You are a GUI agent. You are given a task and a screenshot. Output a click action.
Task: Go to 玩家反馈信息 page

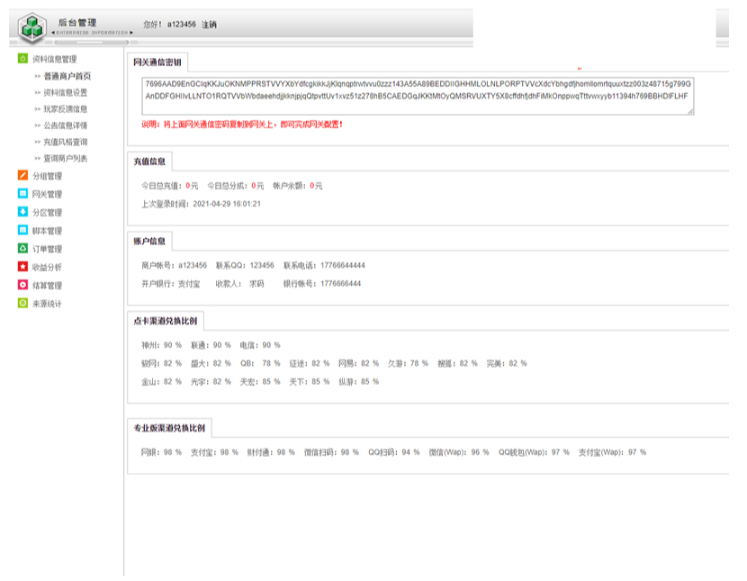(x=66, y=109)
